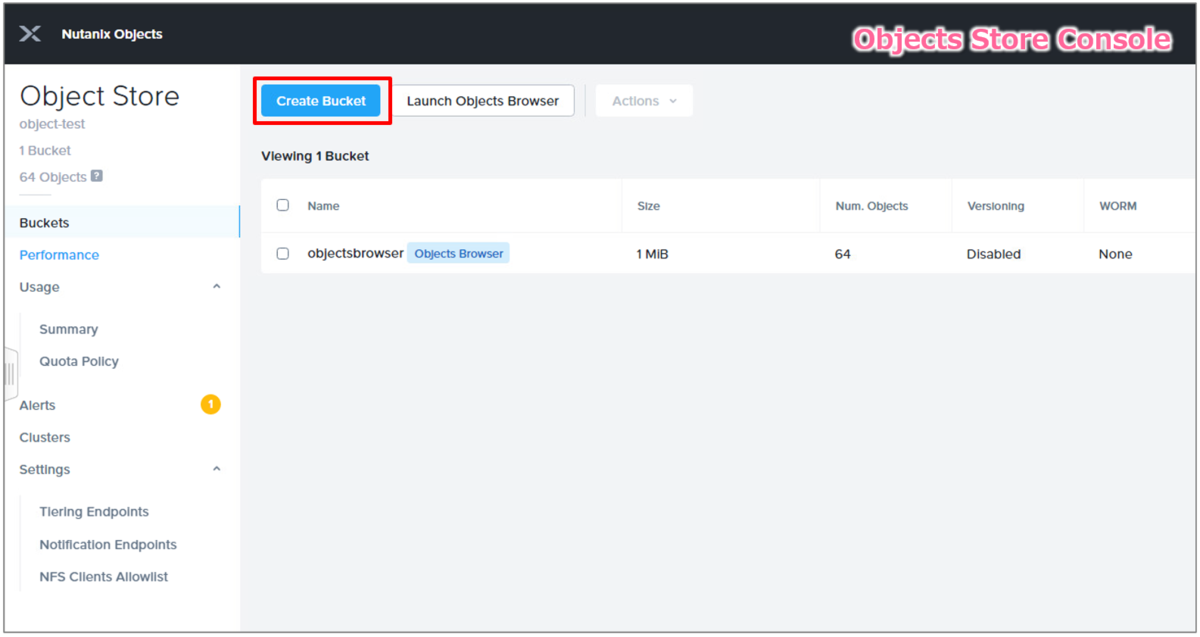Open the Clusters page

[45, 437]
